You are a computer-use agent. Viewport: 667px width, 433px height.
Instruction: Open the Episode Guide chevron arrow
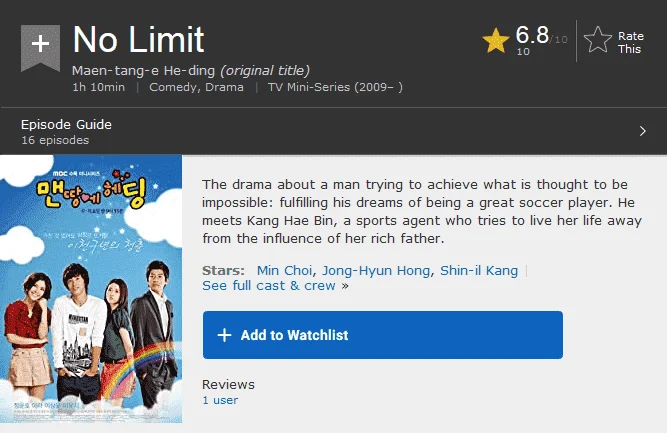tap(642, 131)
